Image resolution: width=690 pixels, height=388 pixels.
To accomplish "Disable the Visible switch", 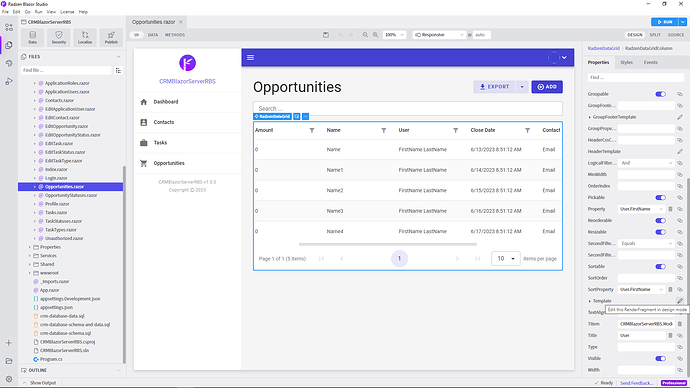I will [x=660, y=359].
